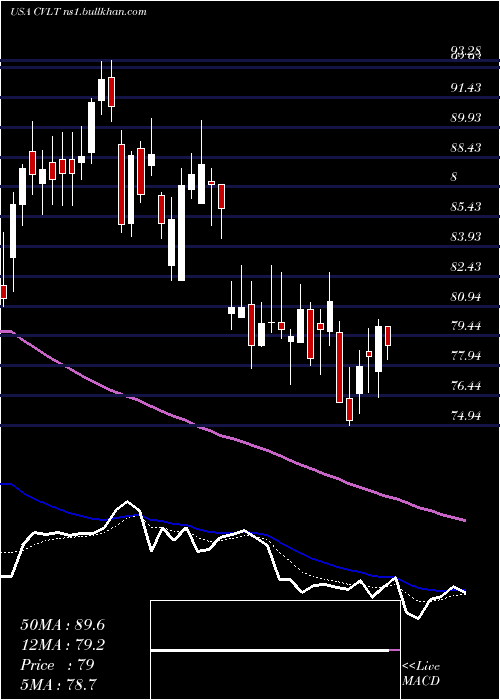
Task: Click the Price : 79 readout
Action: (x=57, y=665)
